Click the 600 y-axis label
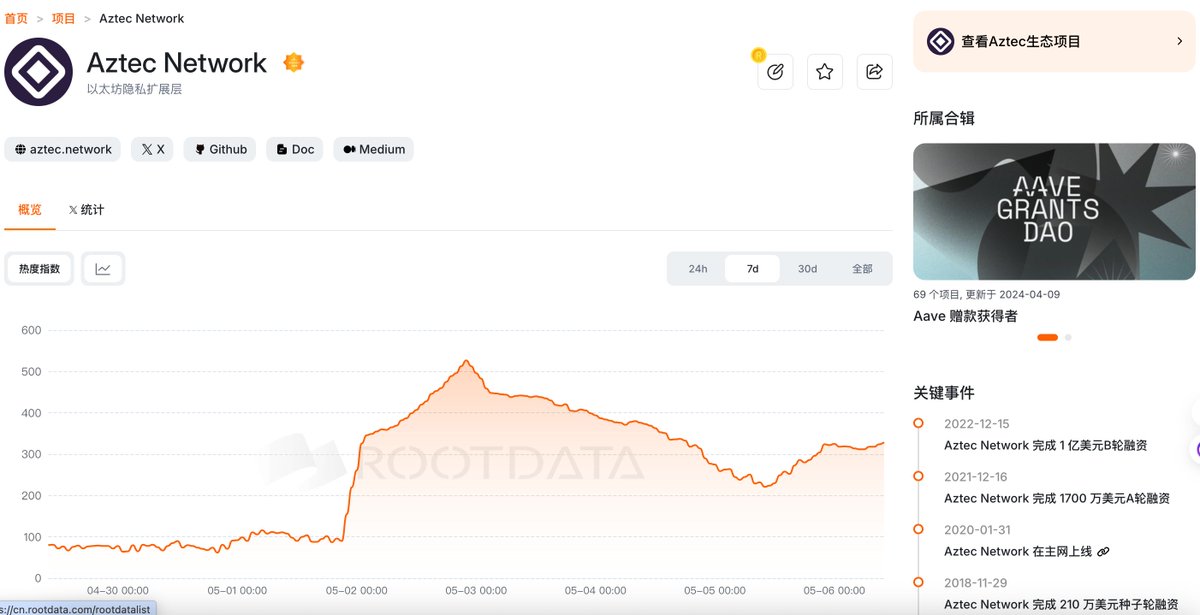 coord(31,330)
